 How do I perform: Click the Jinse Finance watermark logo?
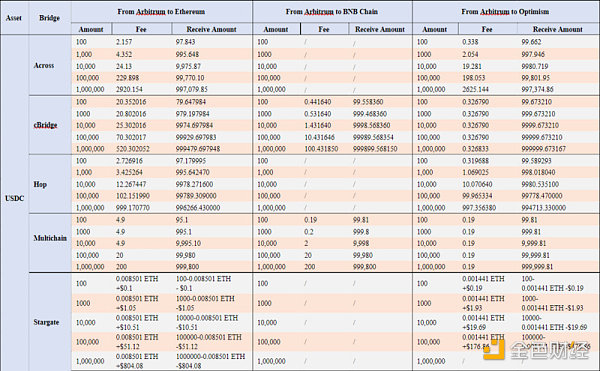536,350
